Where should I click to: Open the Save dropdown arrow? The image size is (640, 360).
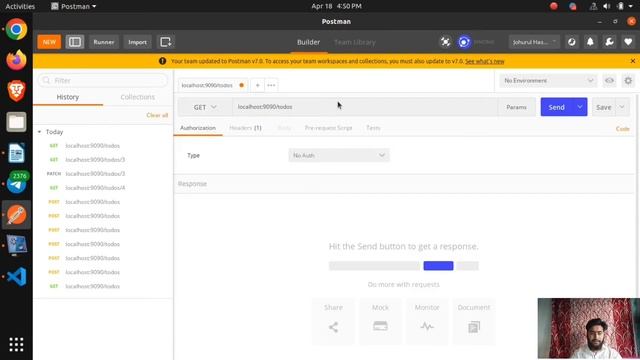point(622,107)
